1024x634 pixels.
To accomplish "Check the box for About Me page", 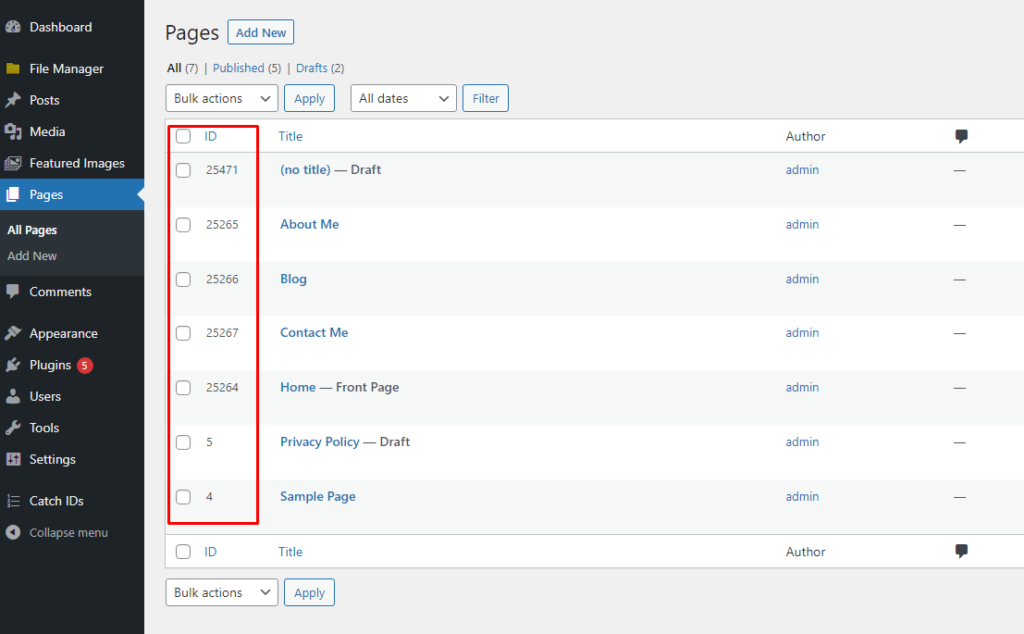I will pyautogui.click(x=184, y=225).
